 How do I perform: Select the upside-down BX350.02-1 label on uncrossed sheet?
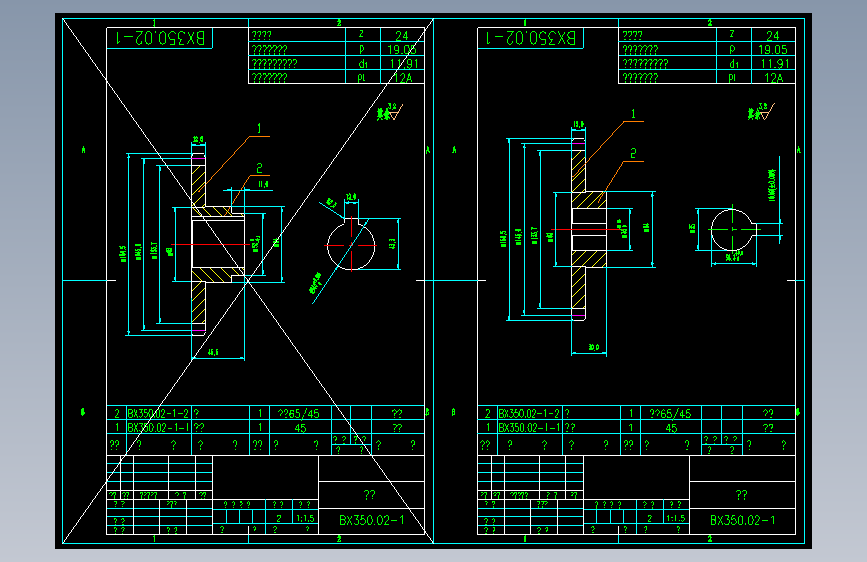tap(531, 38)
